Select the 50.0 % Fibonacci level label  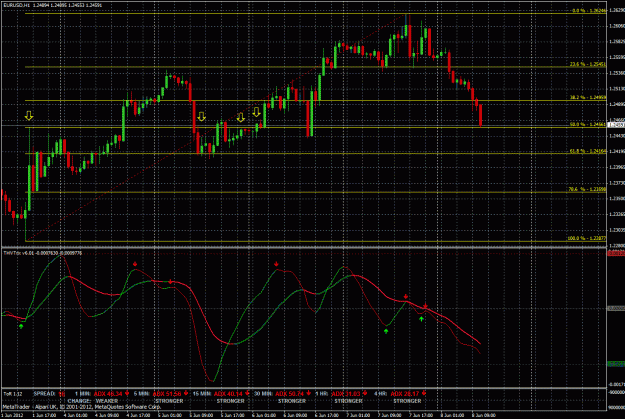tap(588, 124)
